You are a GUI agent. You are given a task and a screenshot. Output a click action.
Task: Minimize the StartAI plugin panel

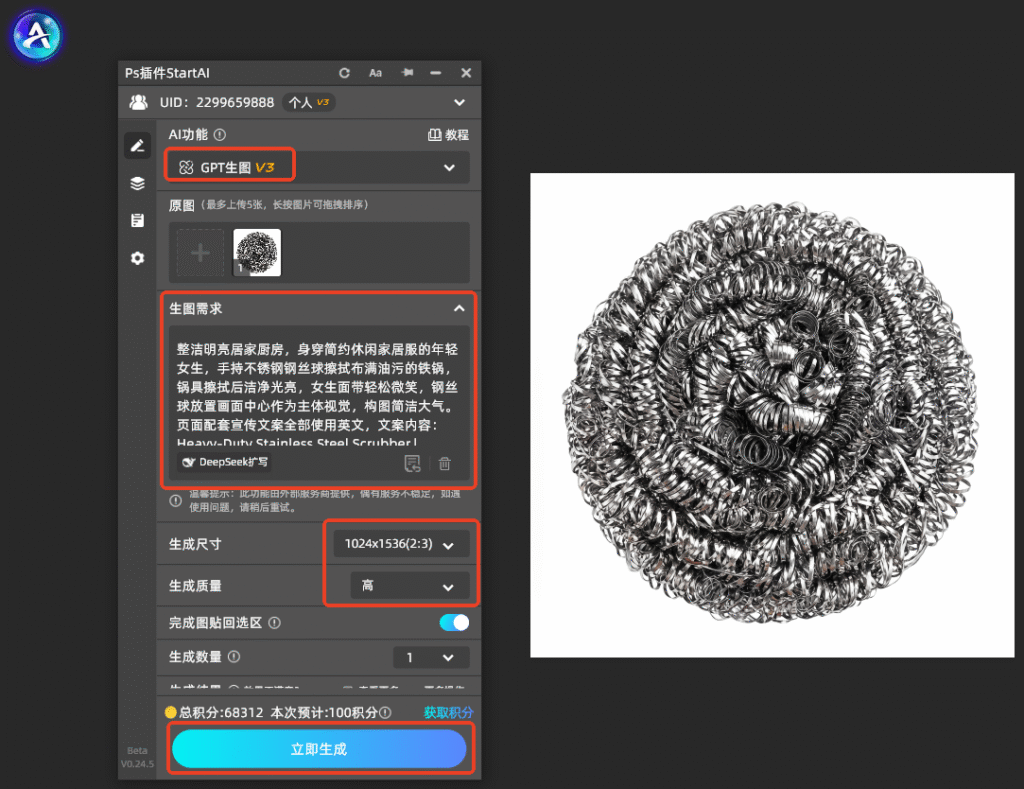point(436,73)
